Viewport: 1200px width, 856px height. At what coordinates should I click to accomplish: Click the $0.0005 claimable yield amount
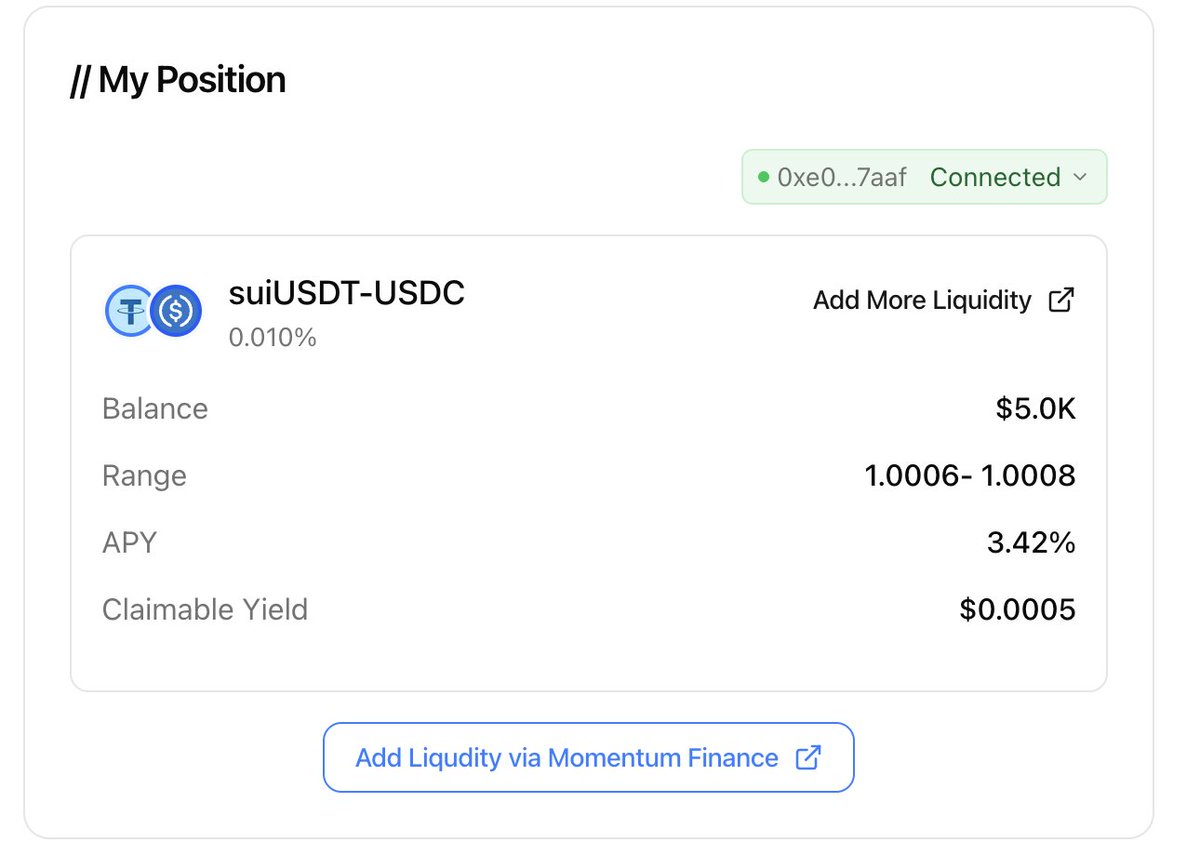(x=1017, y=610)
